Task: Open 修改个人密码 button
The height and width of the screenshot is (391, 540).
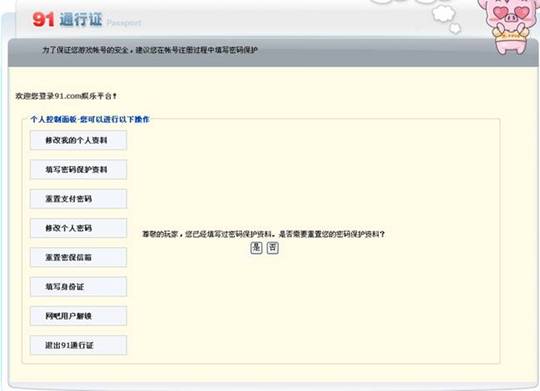Action: pyautogui.click(x=78, y=228)
